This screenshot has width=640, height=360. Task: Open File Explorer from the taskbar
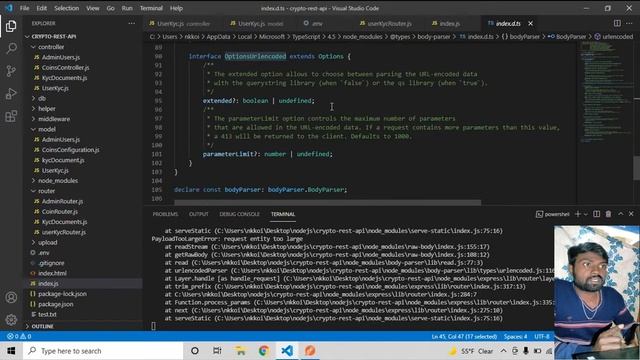[x=240, y=351]
